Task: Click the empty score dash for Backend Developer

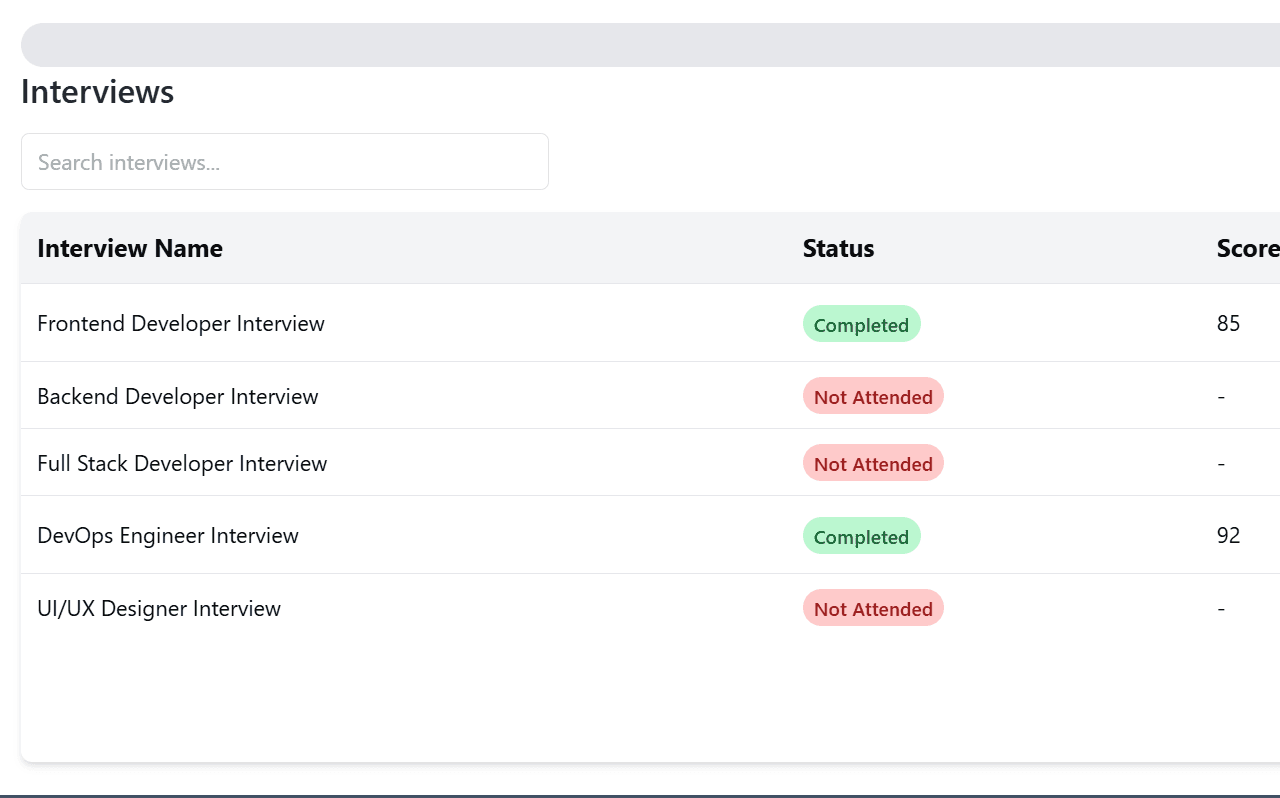Action: [x=1221, y=397]
